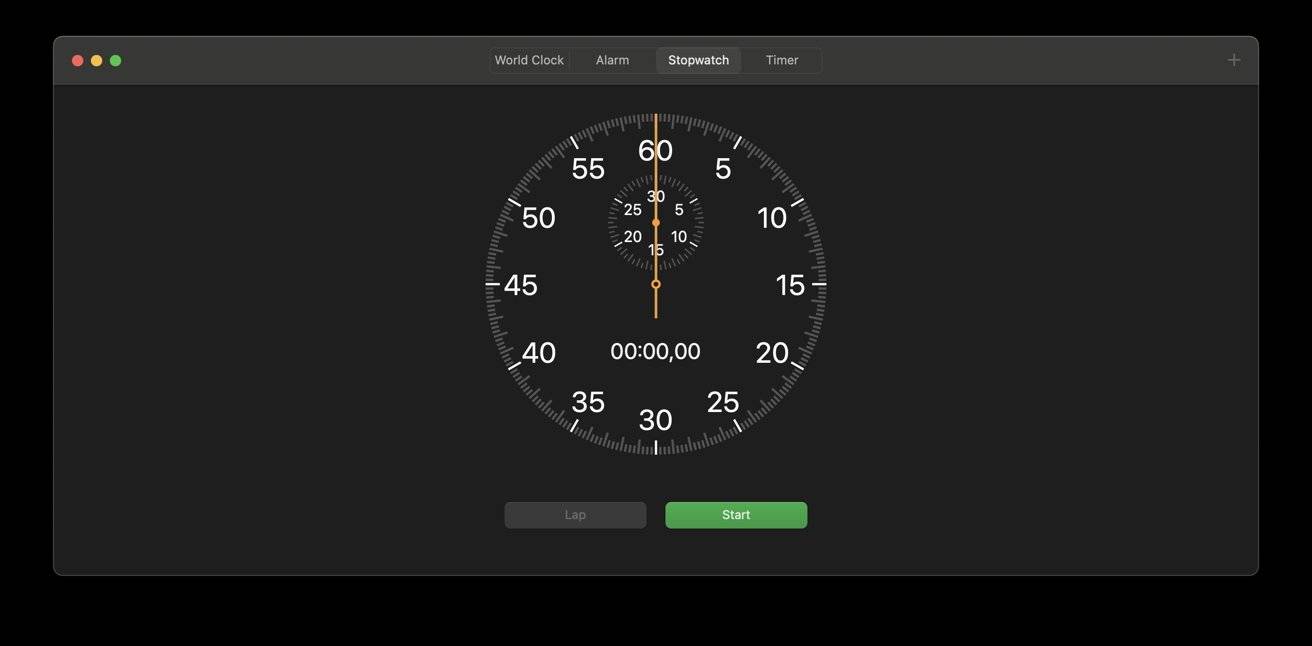
Task: Click the orange hand's center pivot circle
Action: [x=656, y=284]
